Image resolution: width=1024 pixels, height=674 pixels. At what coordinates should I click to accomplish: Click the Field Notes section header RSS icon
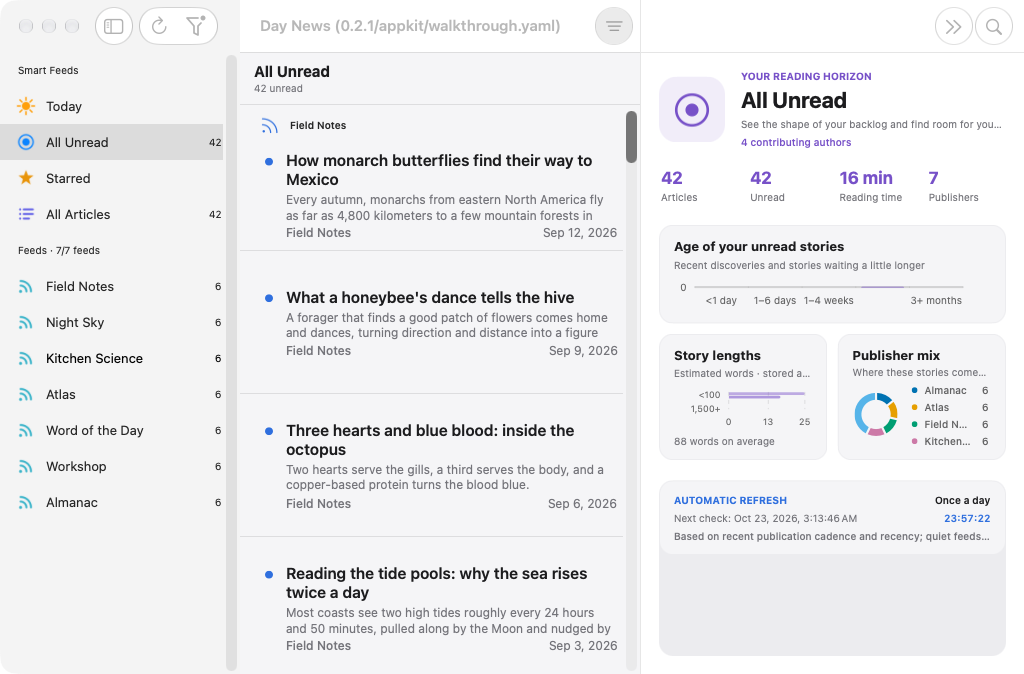pos(270,125)
